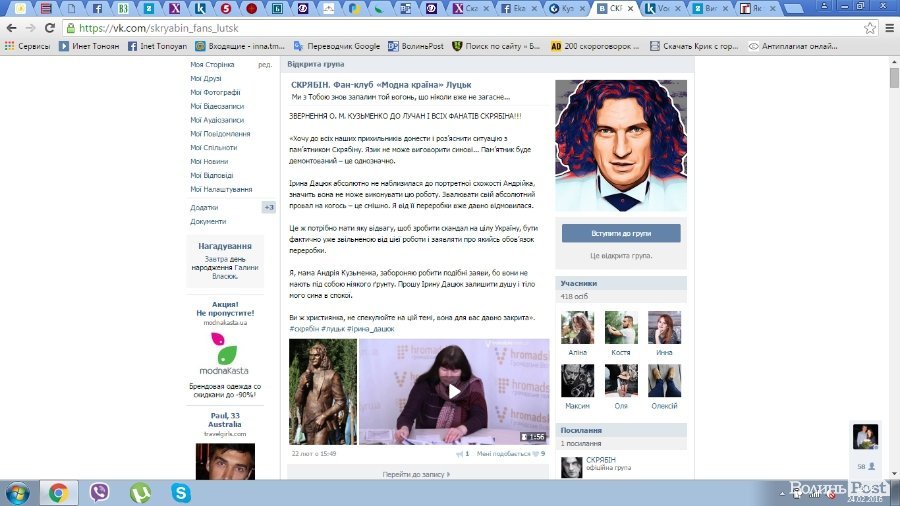Open Skype from the taskbar
Screen dimensions: 900x506
(x=181, y=492)
